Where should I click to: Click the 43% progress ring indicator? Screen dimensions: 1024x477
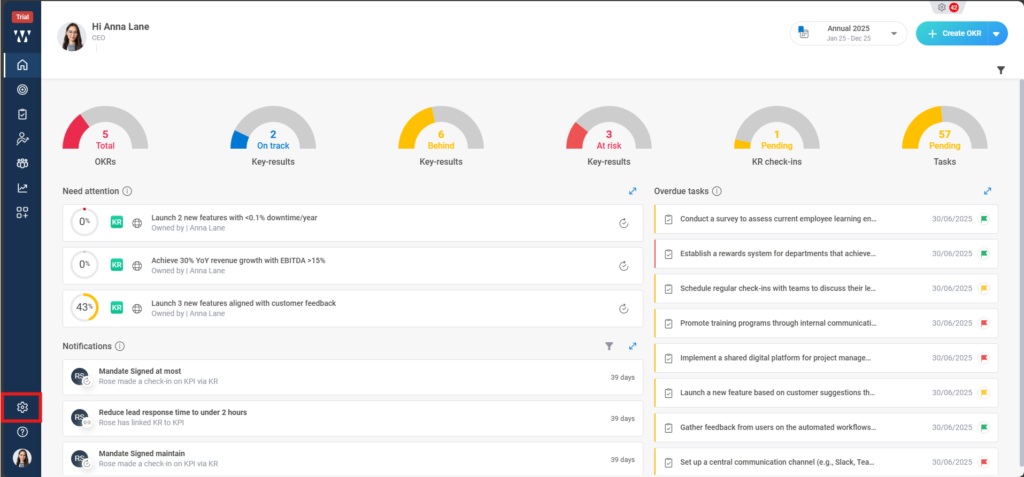[84, 308]
